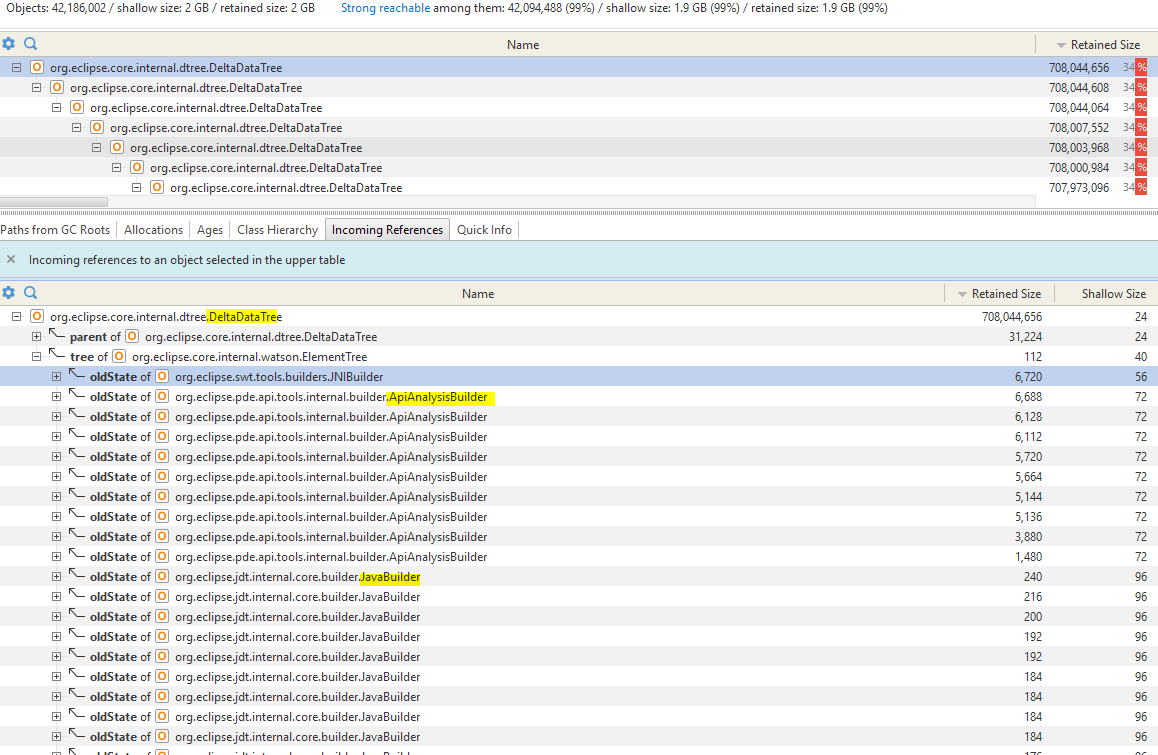Click the horizontal scrollbar below the object tree
This screenshot has width=1158, height=755.
coord(54,202)
